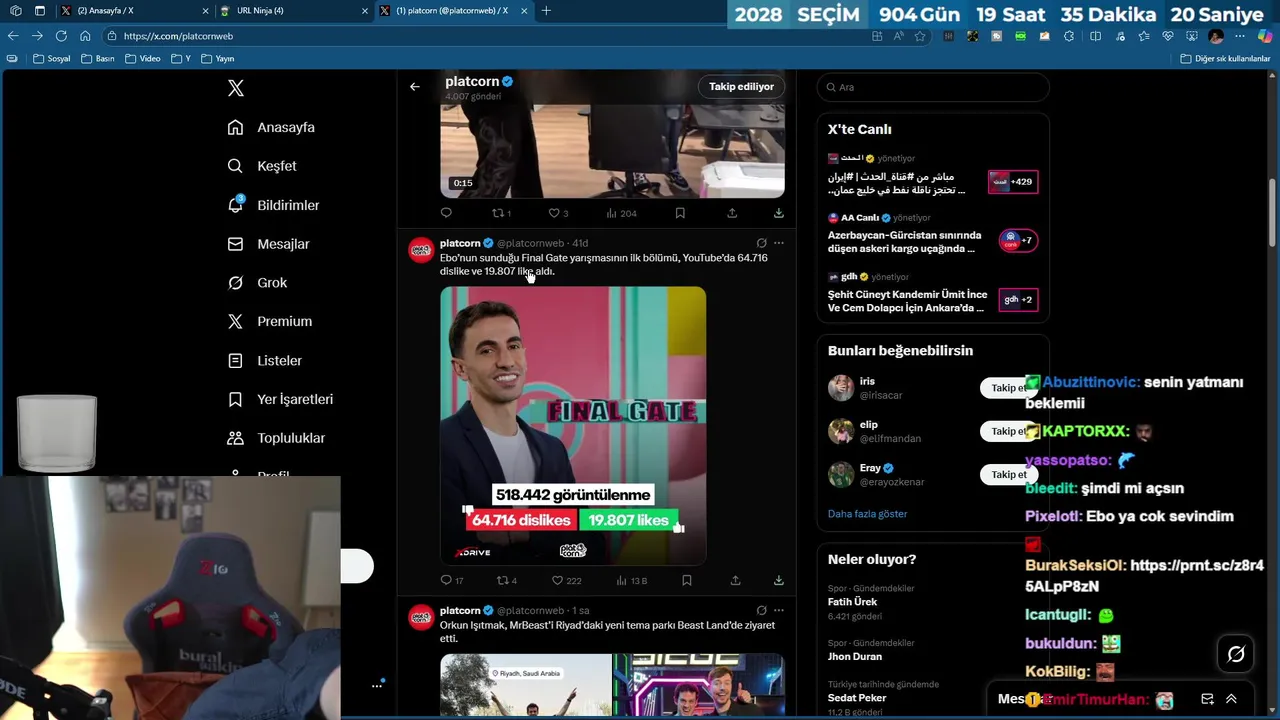Open the Video bookmarks folder
Screen dimensions: 1280x720
pos(142,59)
